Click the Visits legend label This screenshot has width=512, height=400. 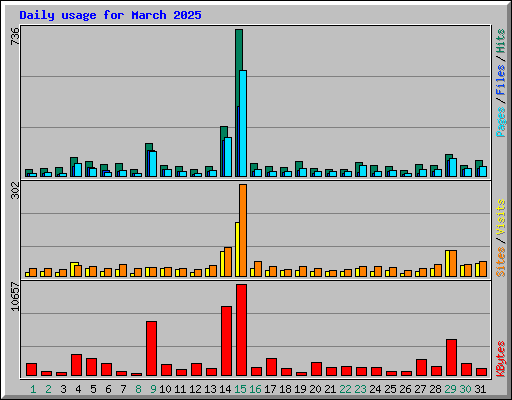501,217
